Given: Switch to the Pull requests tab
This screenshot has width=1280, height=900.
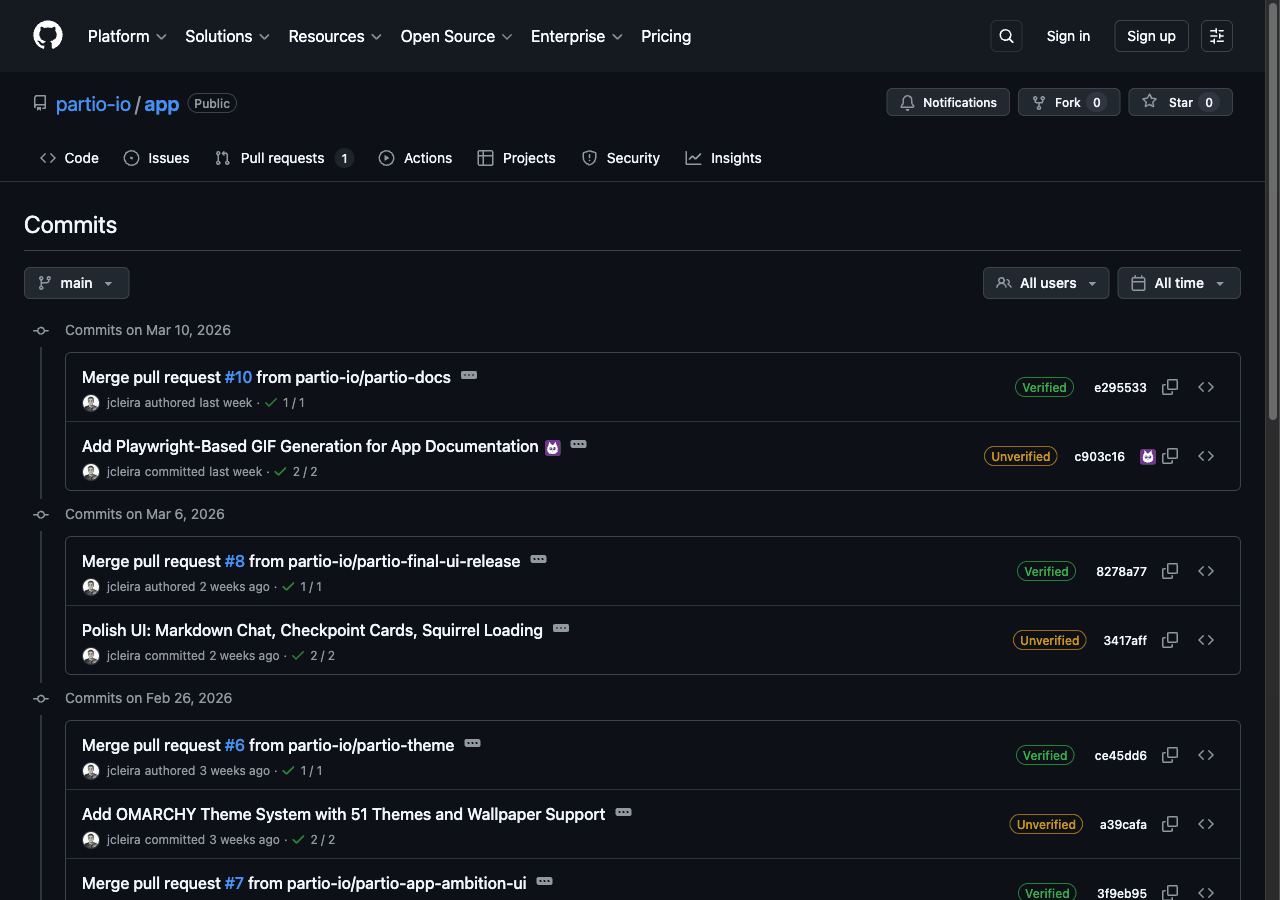Looking at the screenshot, I should 283,158.
